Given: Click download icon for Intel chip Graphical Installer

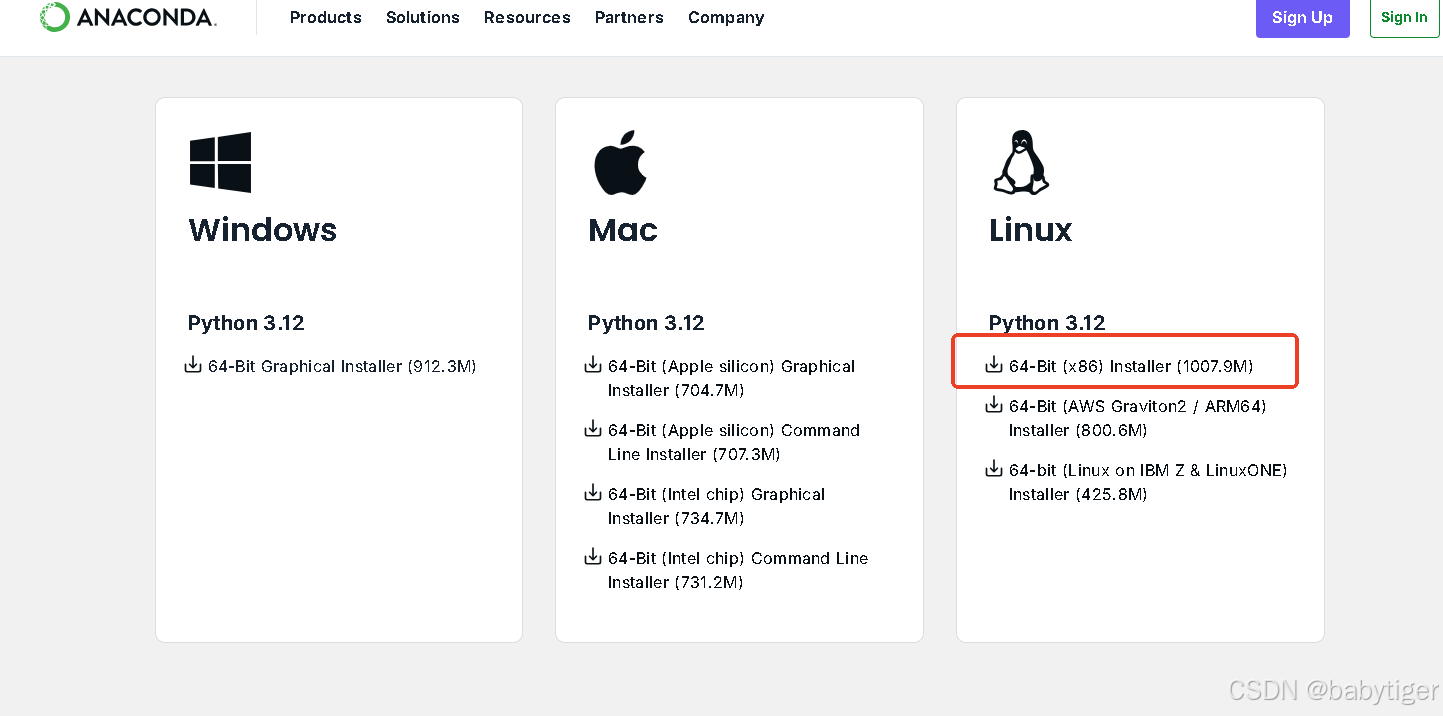Looking at the screenshot, I should point(593,493).
